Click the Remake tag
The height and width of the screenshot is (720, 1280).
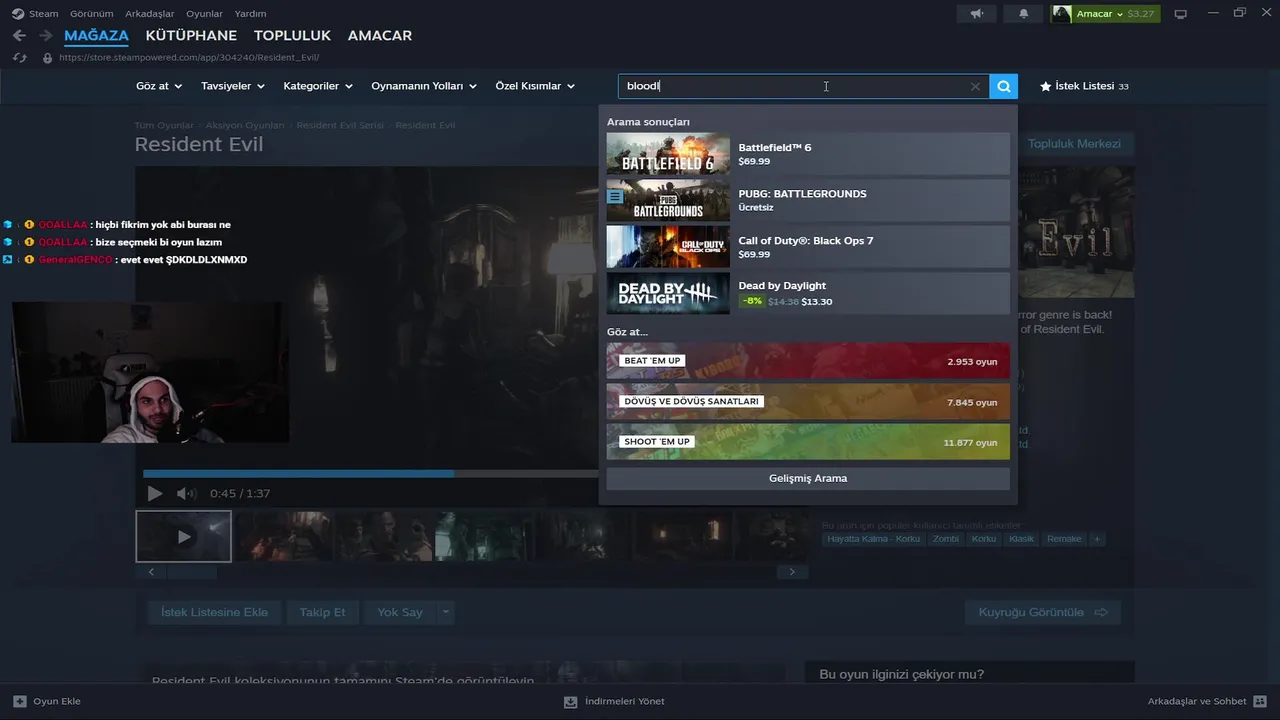[1064, 539]
